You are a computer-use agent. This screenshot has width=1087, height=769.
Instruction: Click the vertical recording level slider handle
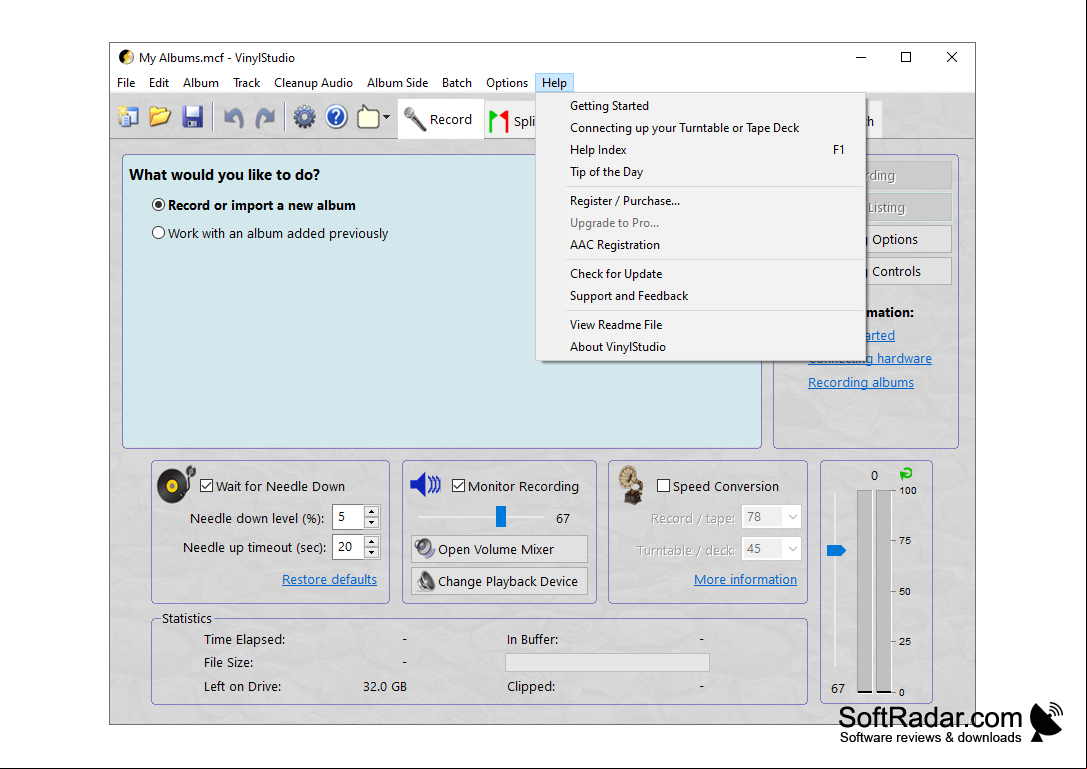tap(836, 551)
